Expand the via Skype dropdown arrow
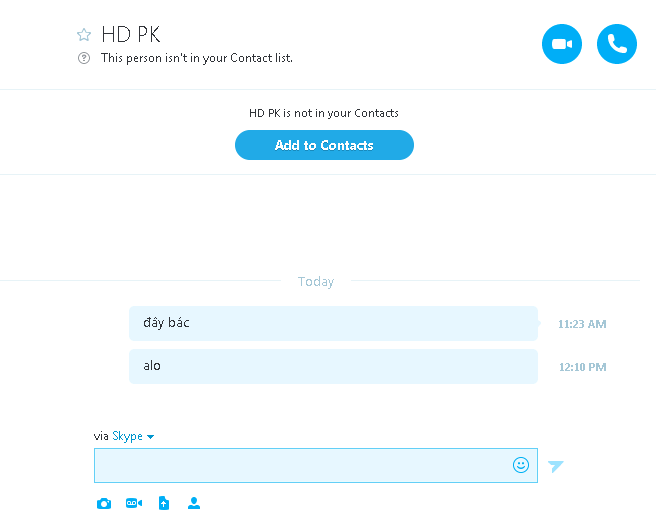This screenshot has height=519, width=656. pos(151,437)
